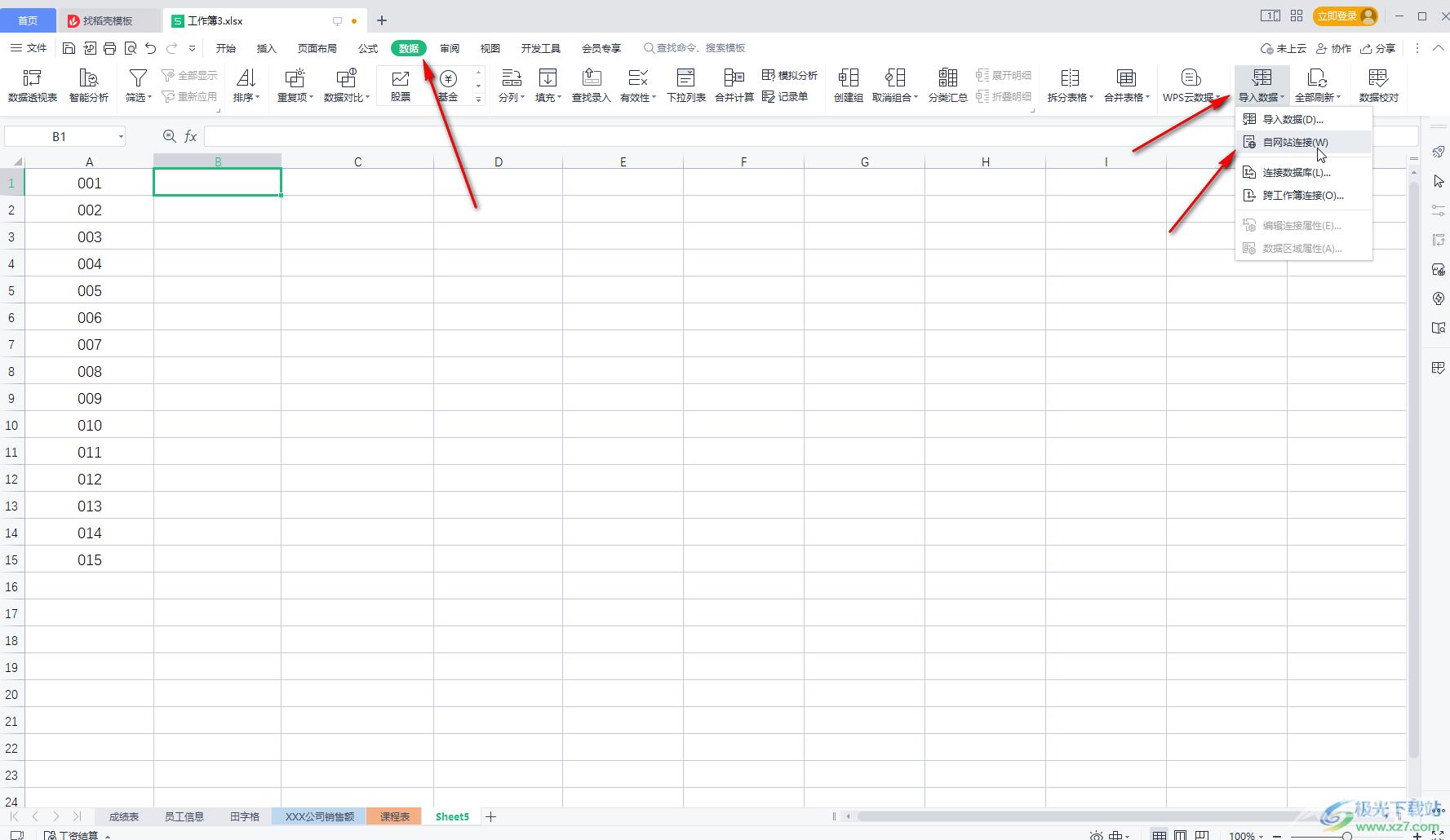This screenshot has width=1450, height=840.
Task: Click the 记录单 record form button
Action: (785, 96)
